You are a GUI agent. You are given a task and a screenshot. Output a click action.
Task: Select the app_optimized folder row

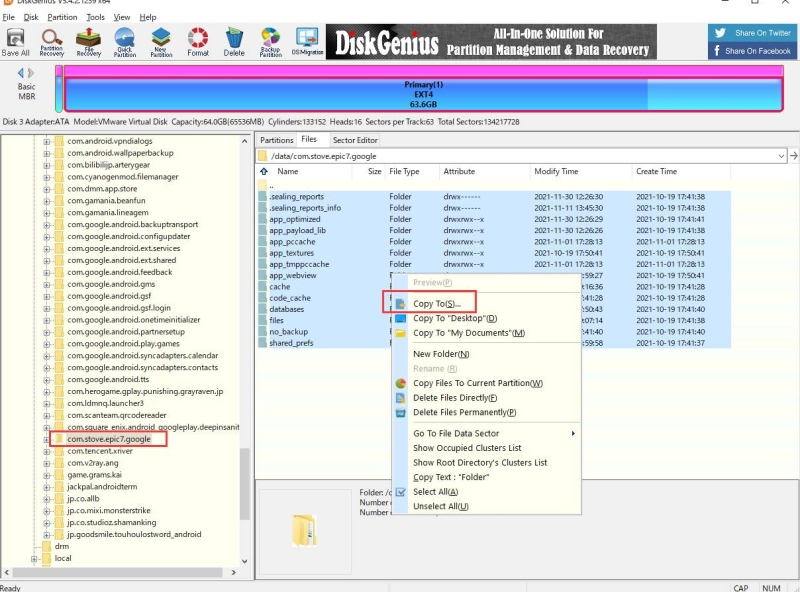(494, 219)
